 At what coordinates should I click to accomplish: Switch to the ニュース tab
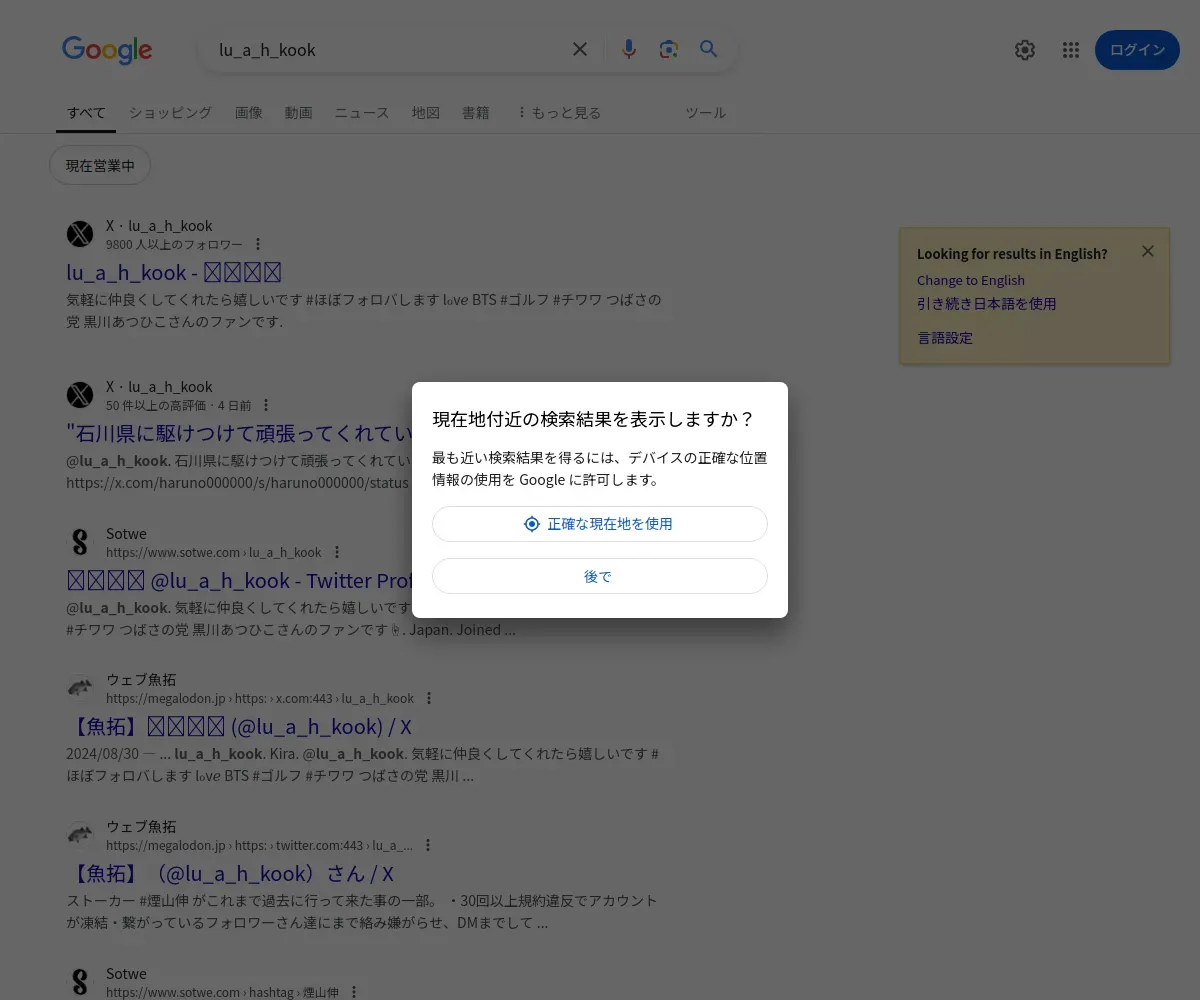coord(362,113)
